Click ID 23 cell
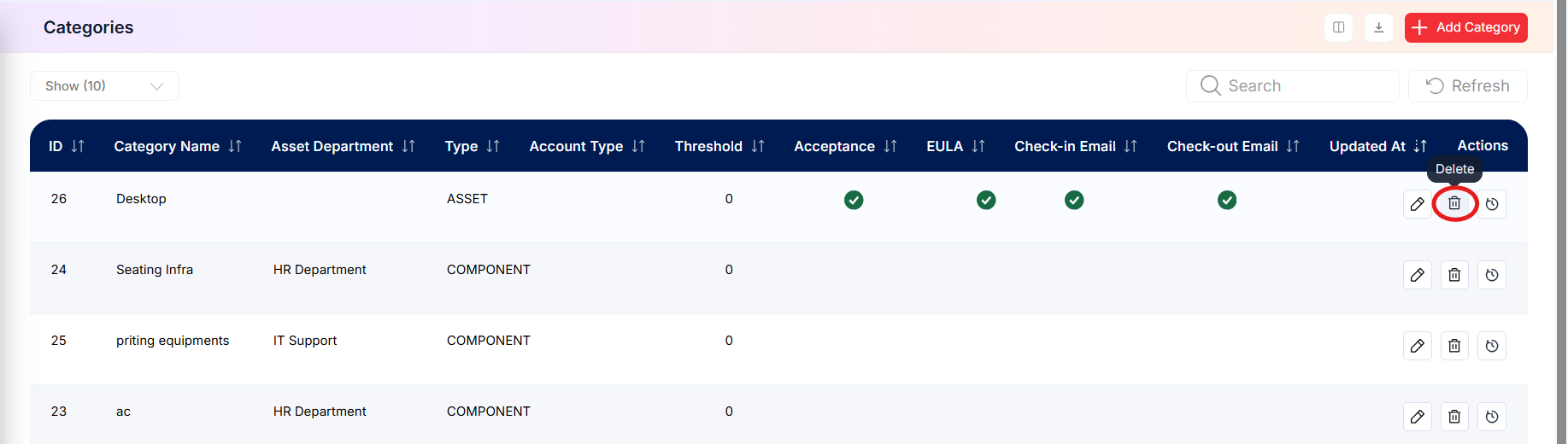Viewport: 1568px width, 444px height. click(59, 412)
